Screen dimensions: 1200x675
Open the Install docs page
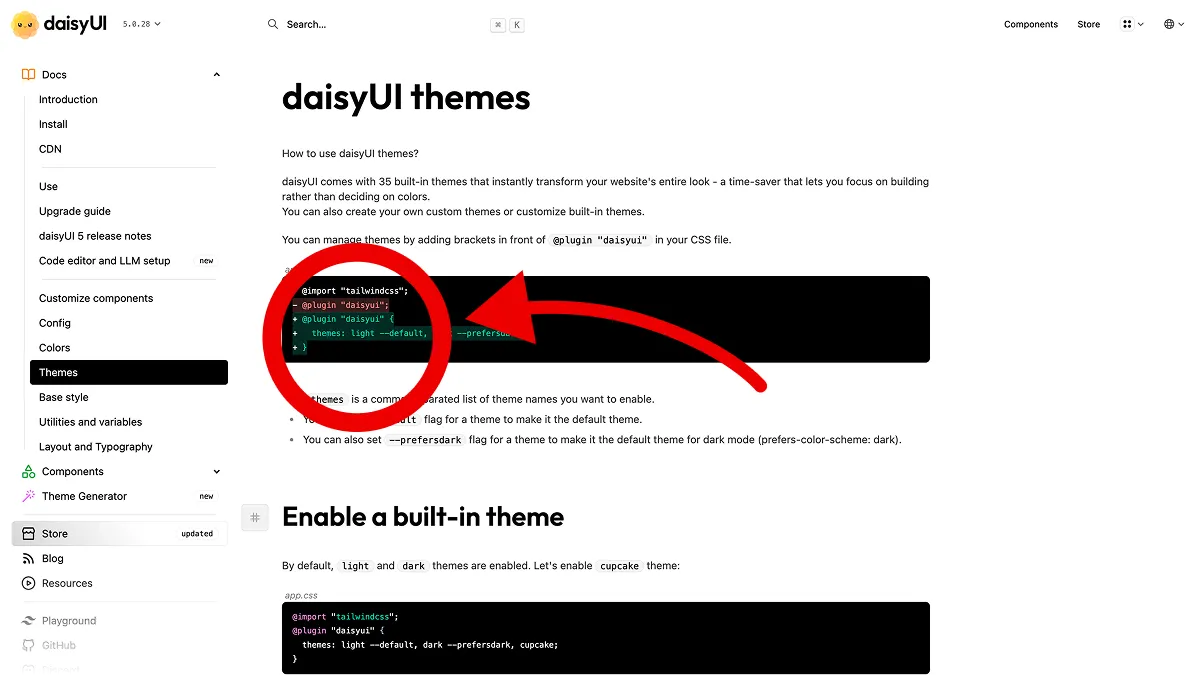click(53, 124)
